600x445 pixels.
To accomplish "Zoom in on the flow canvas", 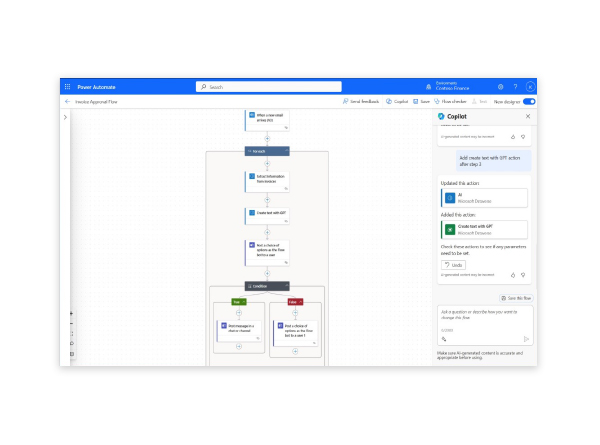I will tap(71, 314).
